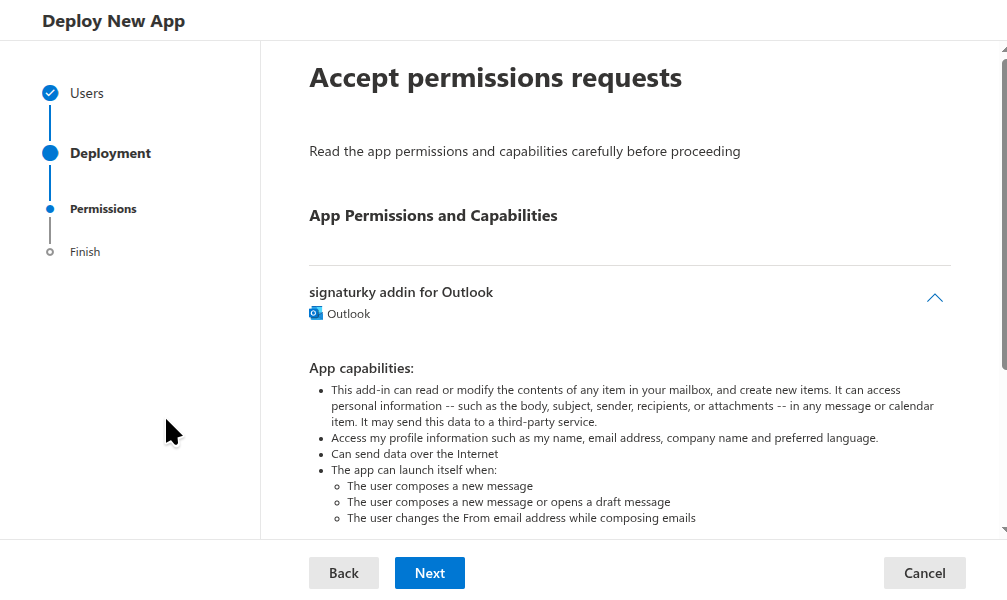Click 'Can send data over the Internet'
1007x600 pixels.
point(415,454)
